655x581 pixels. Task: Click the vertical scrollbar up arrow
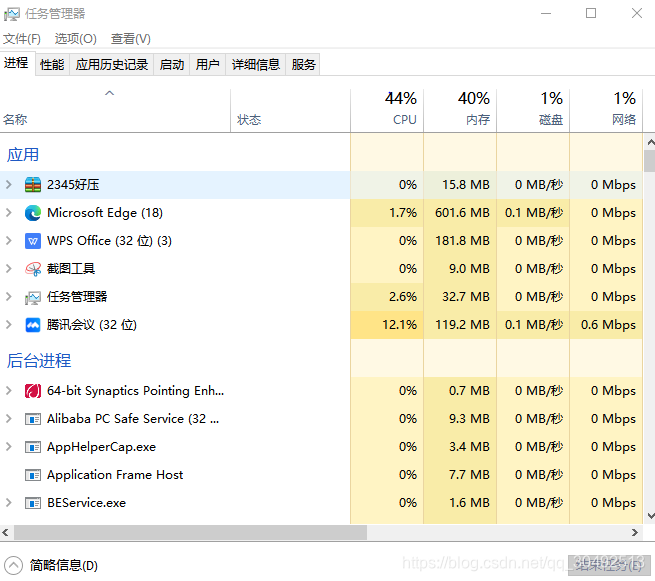click(650, 142)
